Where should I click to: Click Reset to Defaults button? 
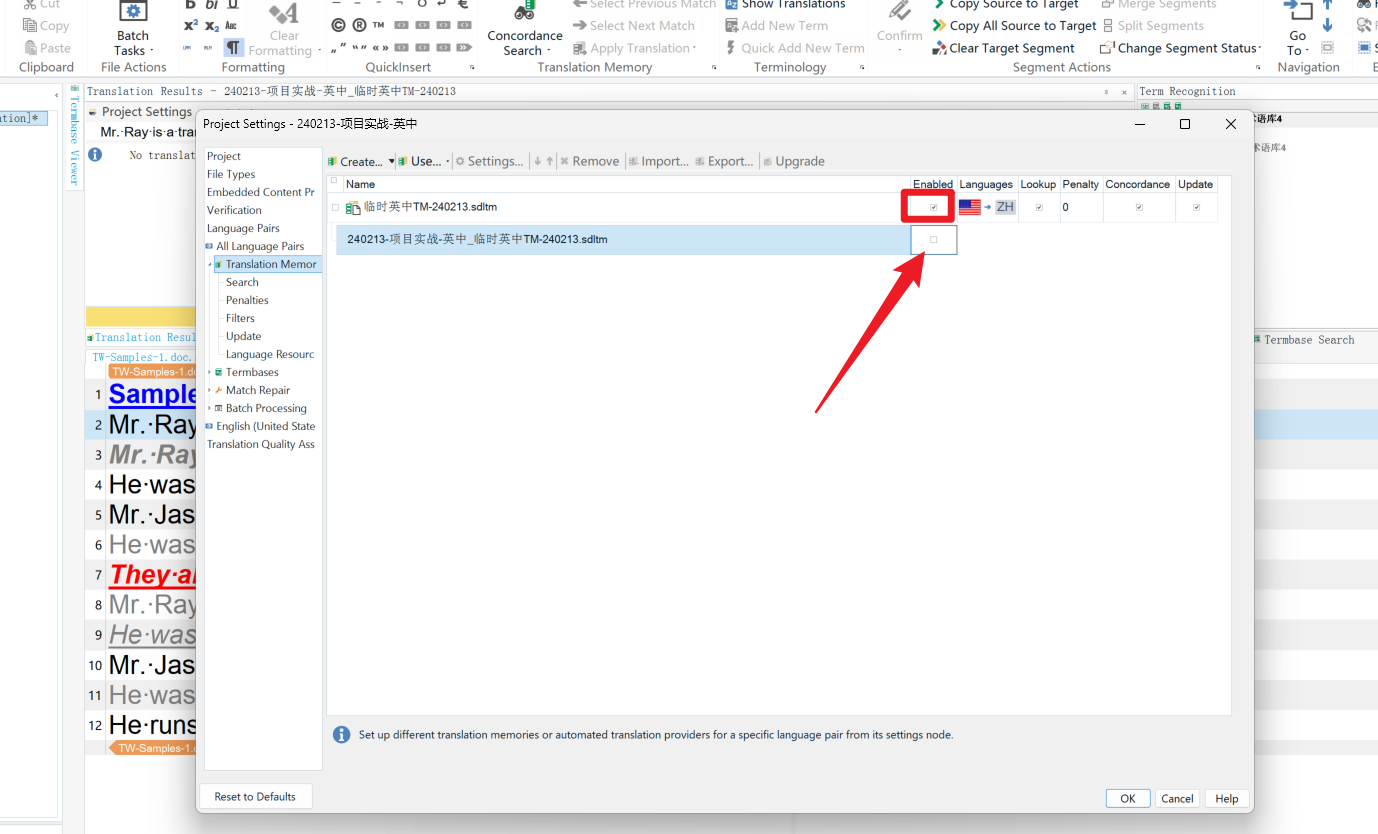(x=255, y=796)
